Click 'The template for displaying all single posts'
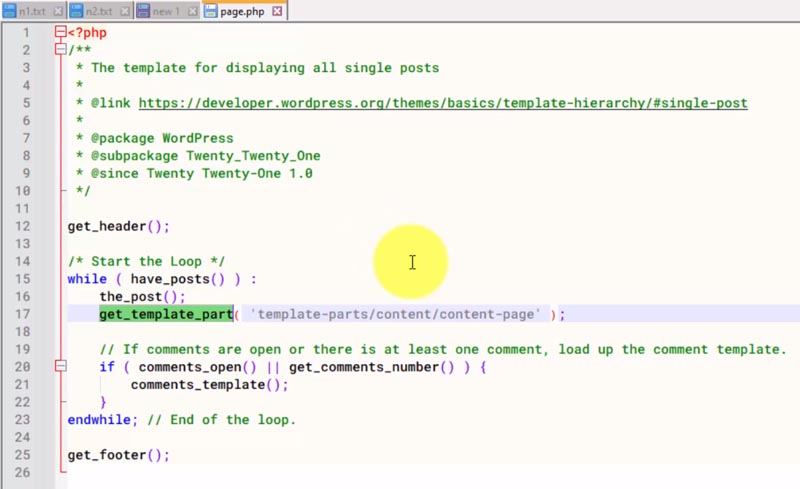Screen dimensions: 800x489 pyautogui.click(x=265, y=68)
